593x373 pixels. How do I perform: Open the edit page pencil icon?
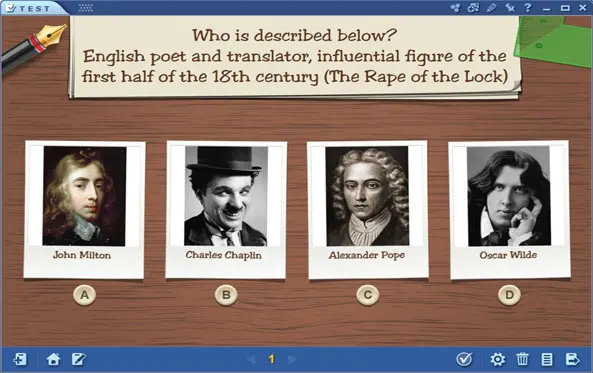[79, 359]
